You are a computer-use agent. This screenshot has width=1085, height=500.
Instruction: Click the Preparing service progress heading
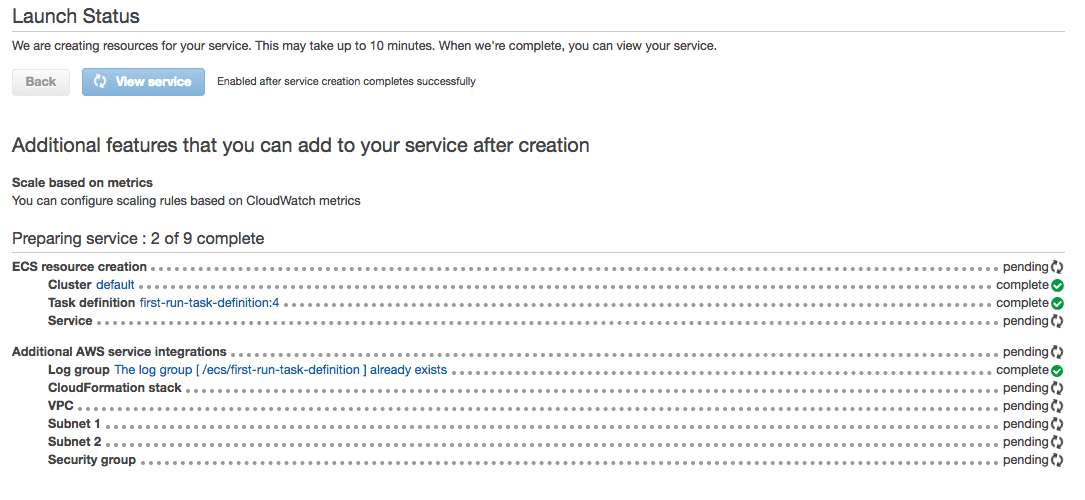[138, 239]
